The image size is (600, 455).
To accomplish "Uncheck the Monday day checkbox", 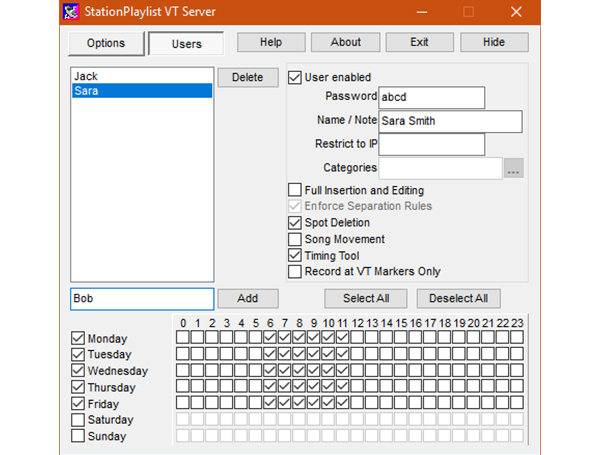I will tap(78, 338).
